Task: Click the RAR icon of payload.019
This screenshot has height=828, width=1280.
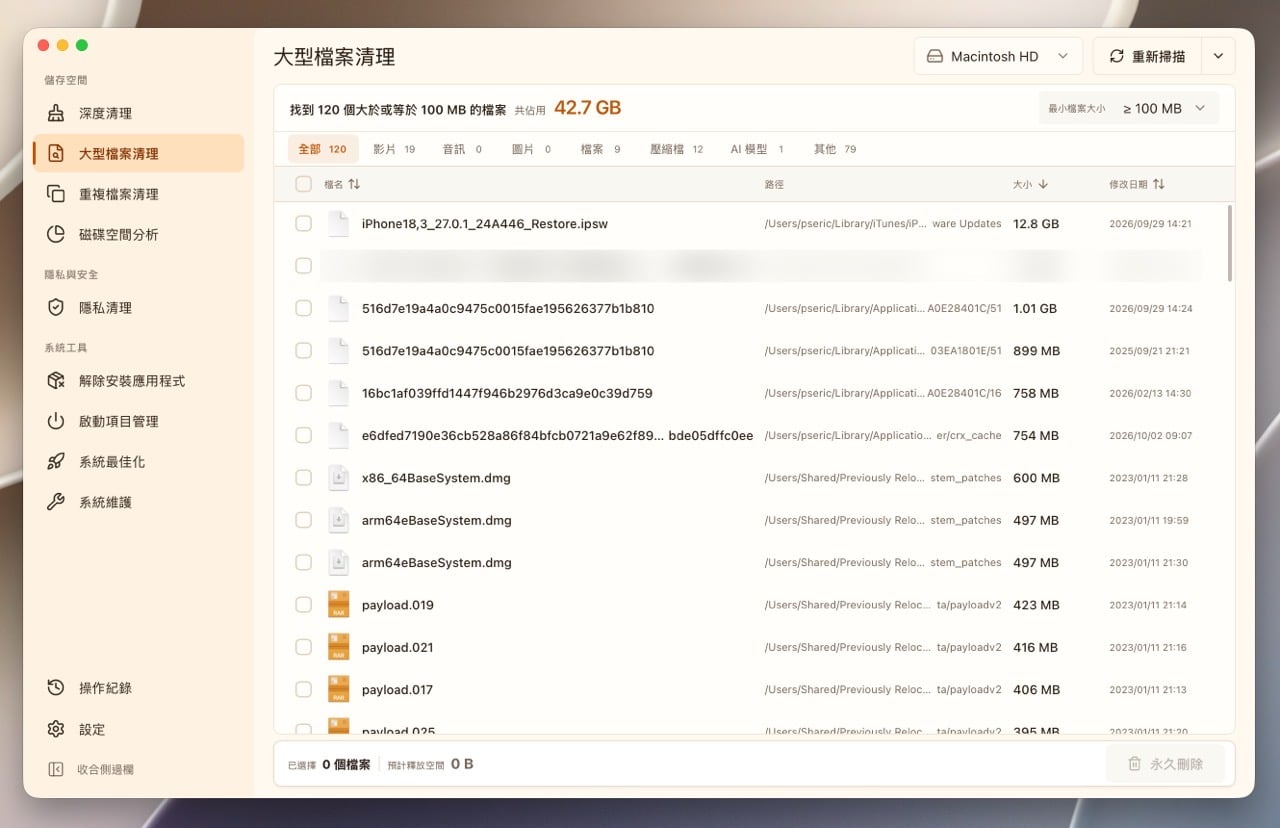Action: [x=338, y=605]
